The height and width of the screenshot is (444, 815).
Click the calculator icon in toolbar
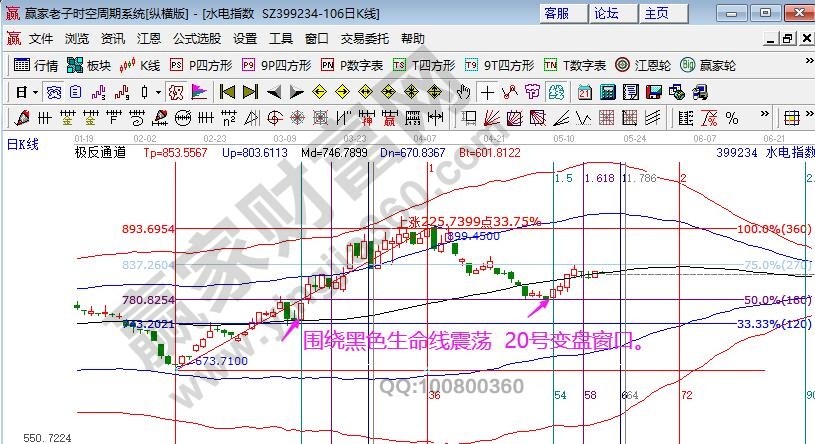point(606,92)
